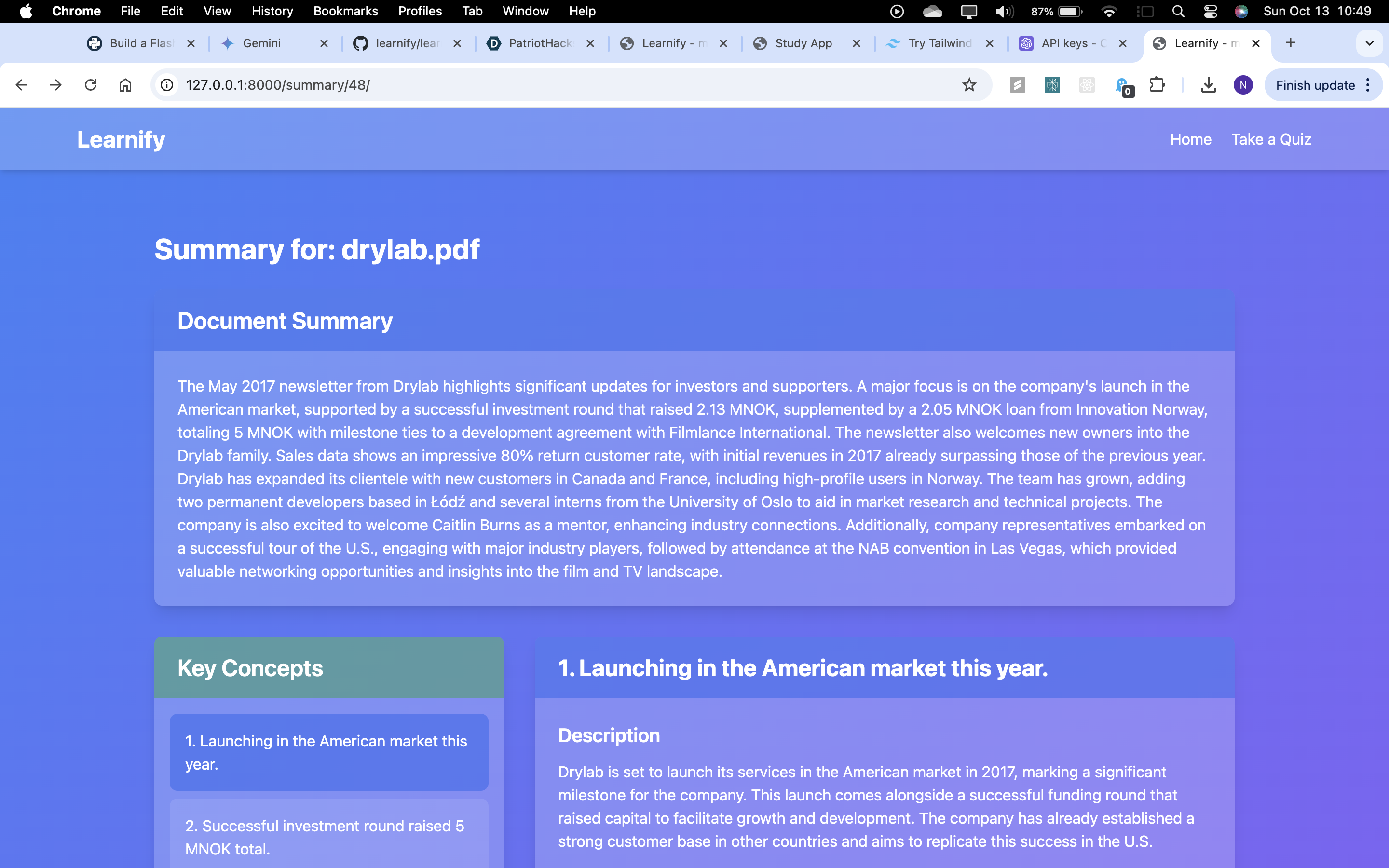Open macOS Control Center toggles icon

[1211, 12]
